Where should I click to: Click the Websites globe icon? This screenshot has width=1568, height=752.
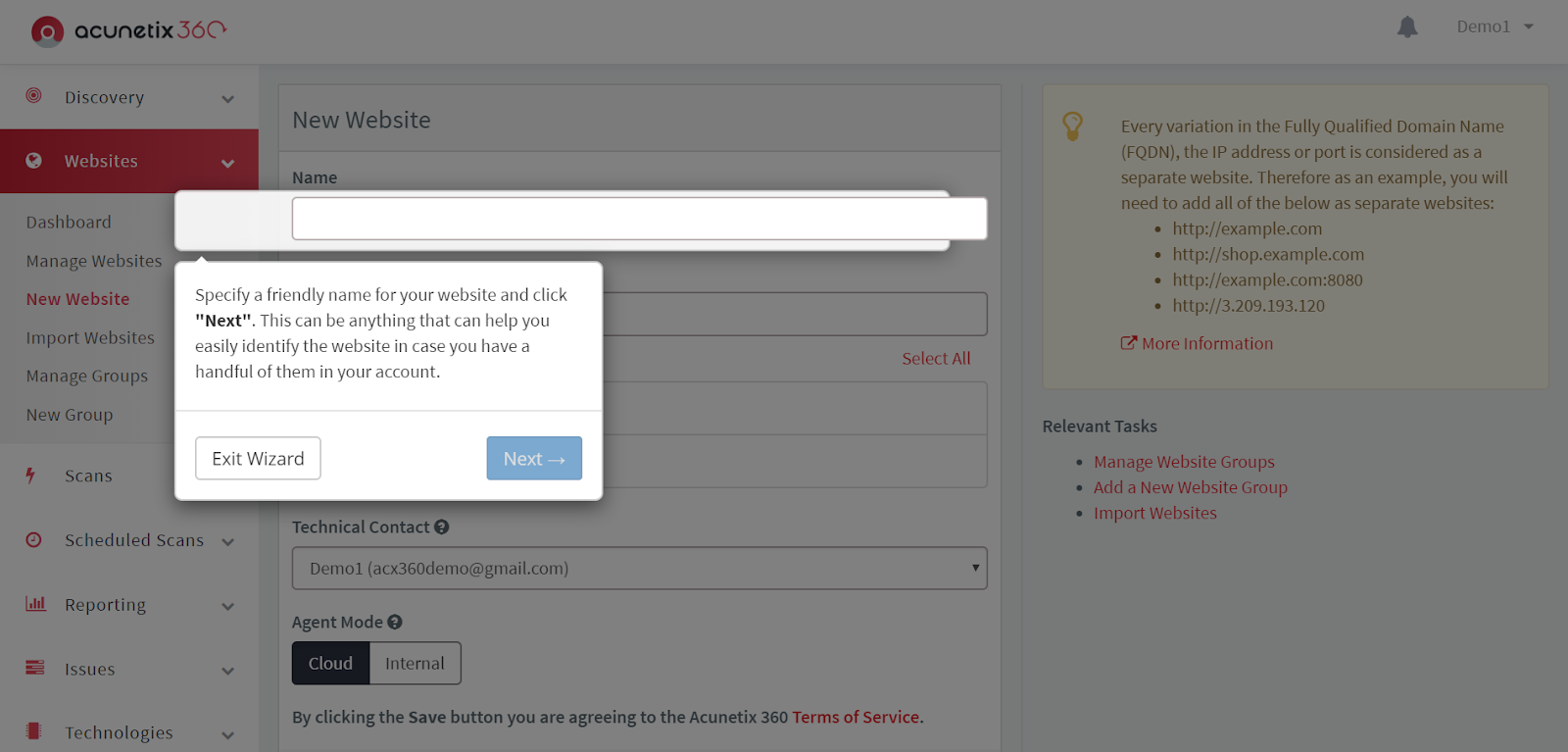click(34, 161)
